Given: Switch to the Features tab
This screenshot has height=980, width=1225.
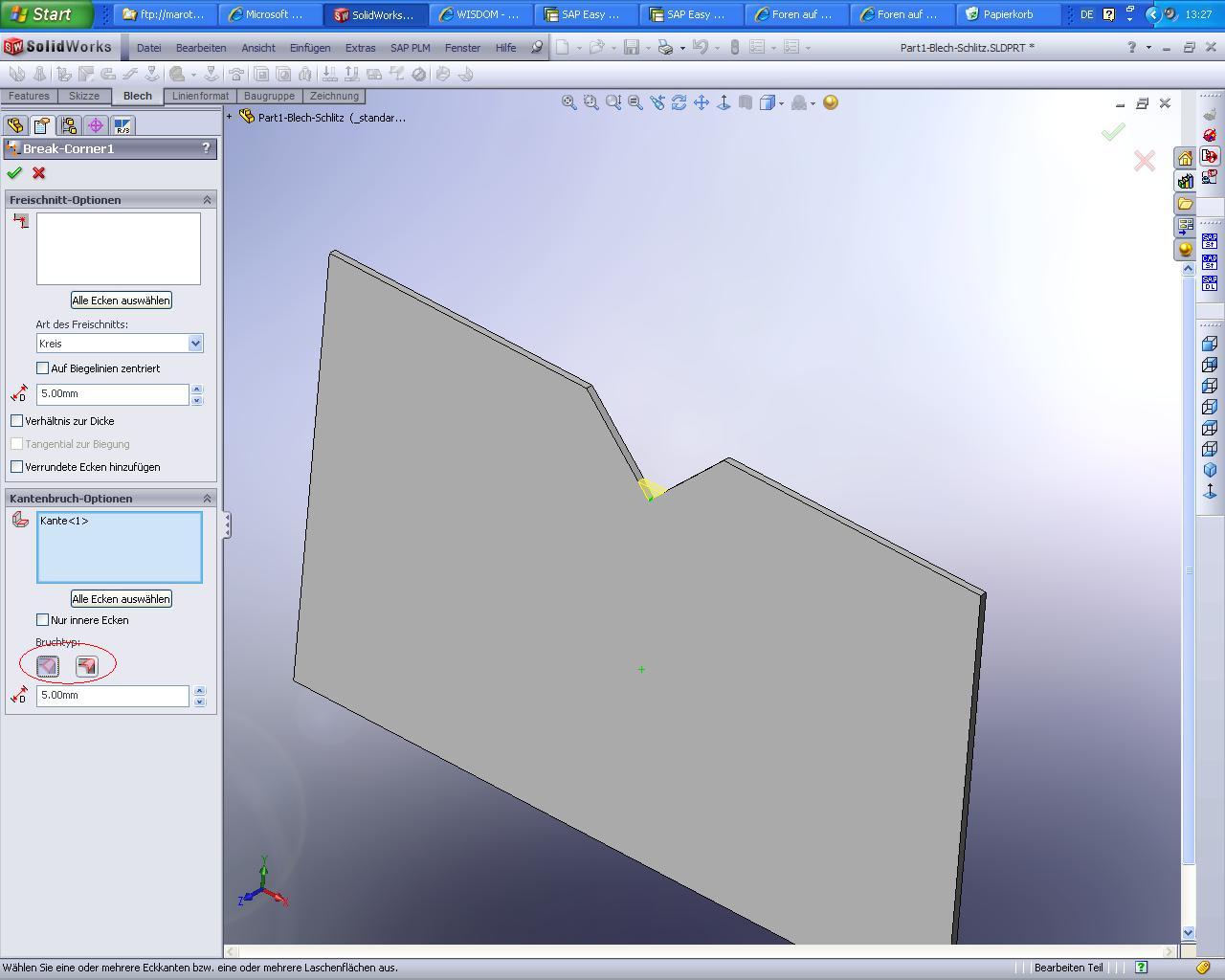Looking at the screenshot, I should click(29, 96).
